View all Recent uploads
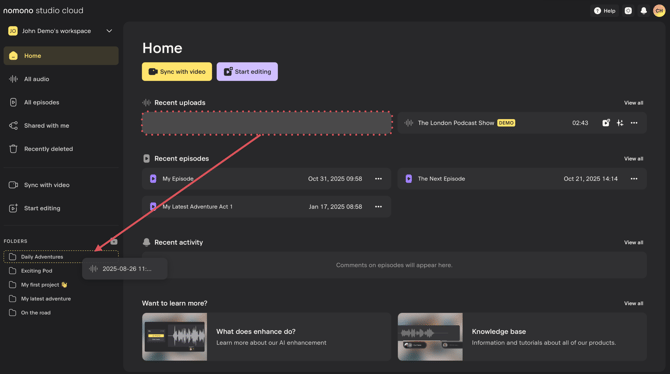 point(633,103)
